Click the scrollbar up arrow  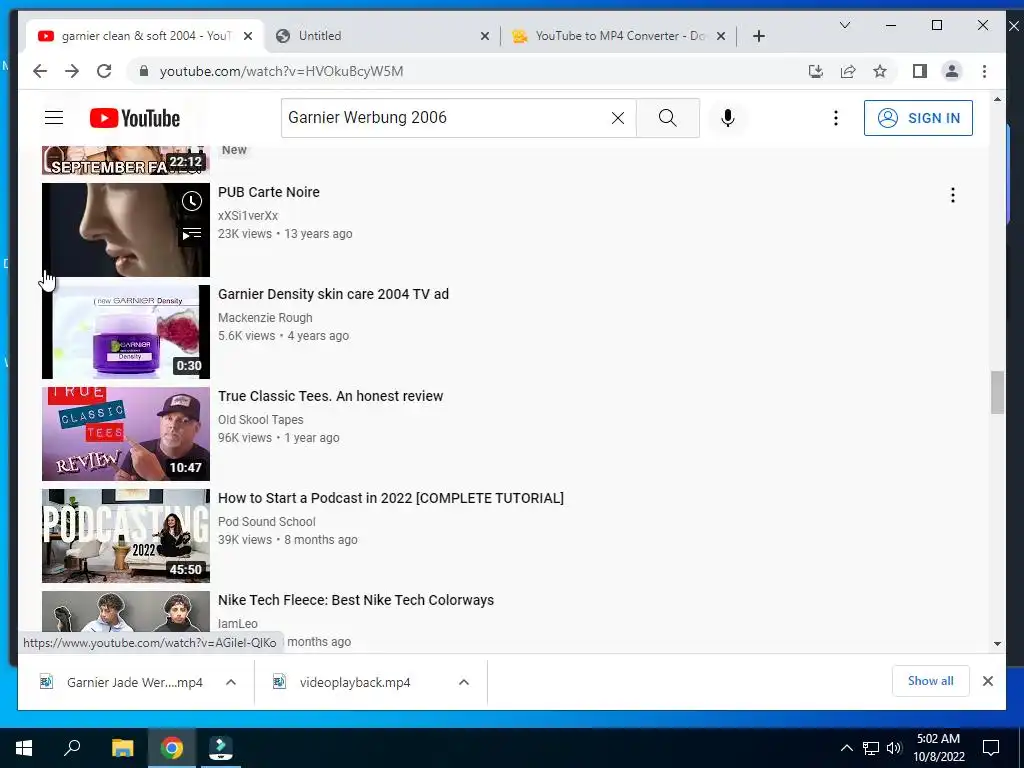click(x=997, y=99)
